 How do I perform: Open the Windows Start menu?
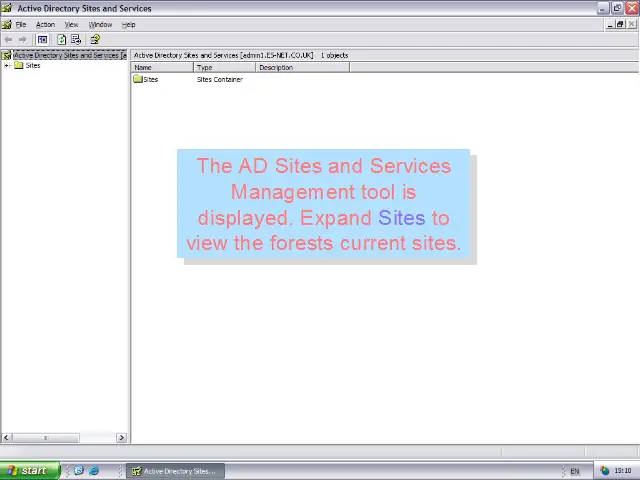(30, 471)
